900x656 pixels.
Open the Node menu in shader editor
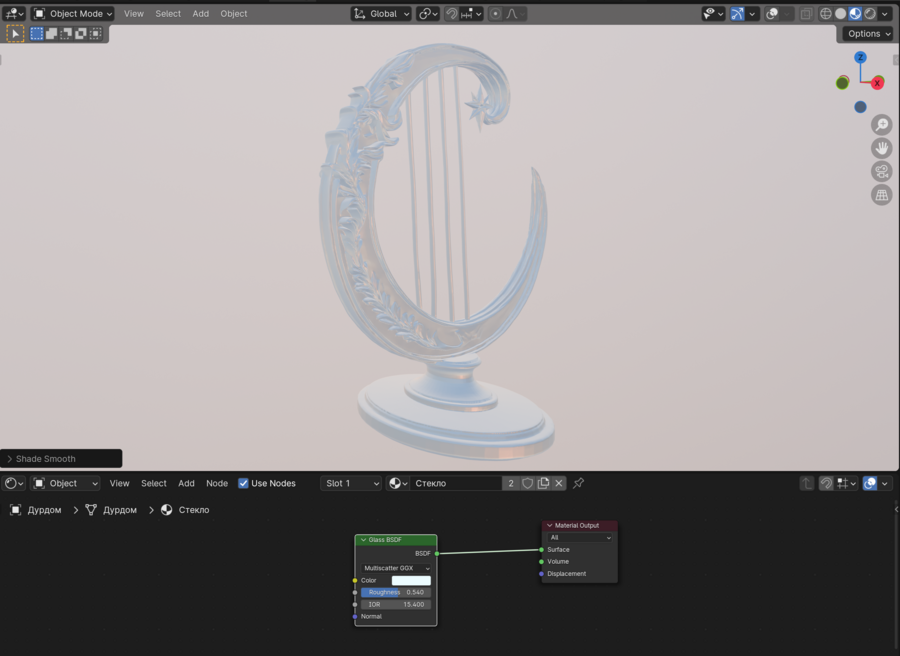[x=217, y=483]
